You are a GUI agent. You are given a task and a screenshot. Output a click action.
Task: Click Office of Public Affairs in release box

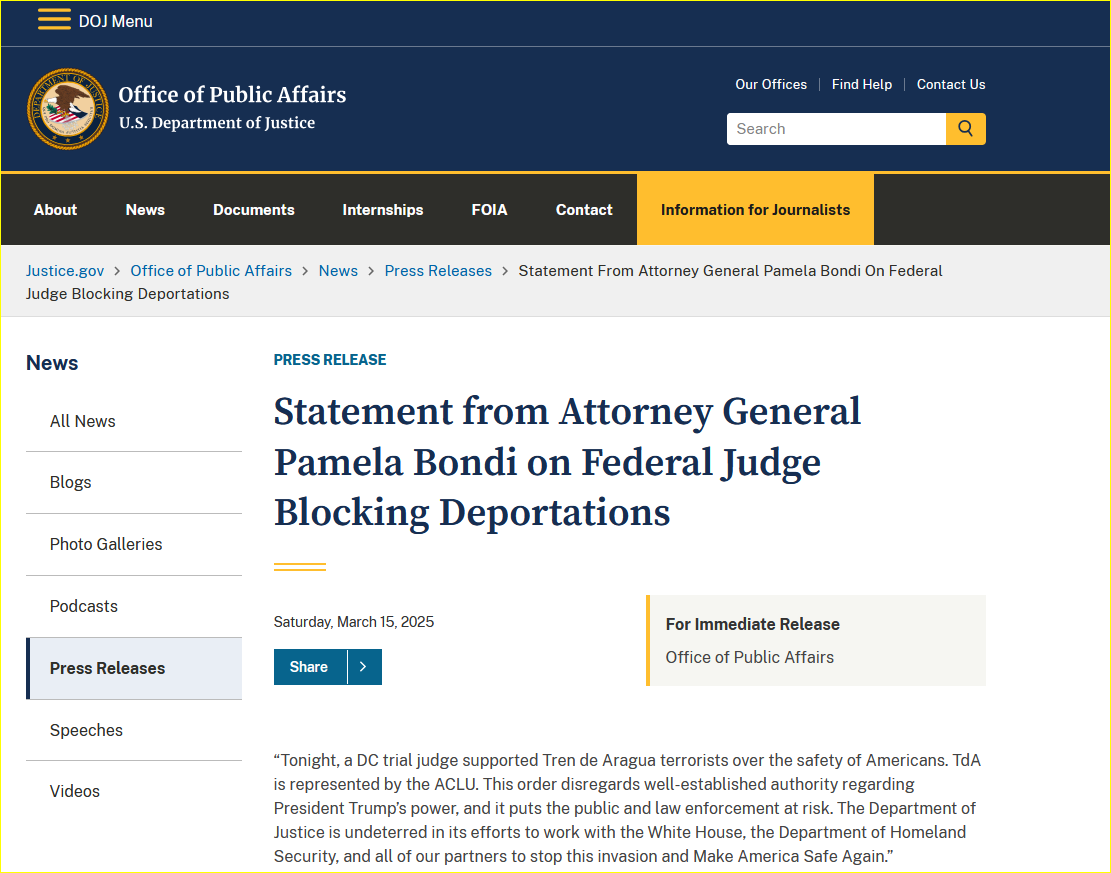[750, 658]
